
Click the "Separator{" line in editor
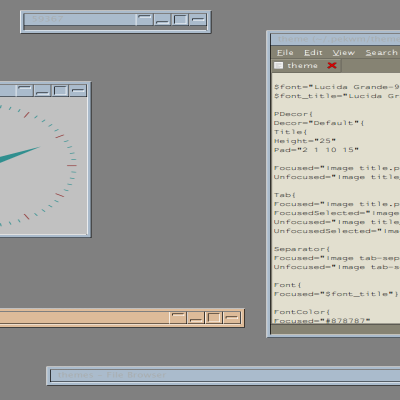click(x=302, y=249)
